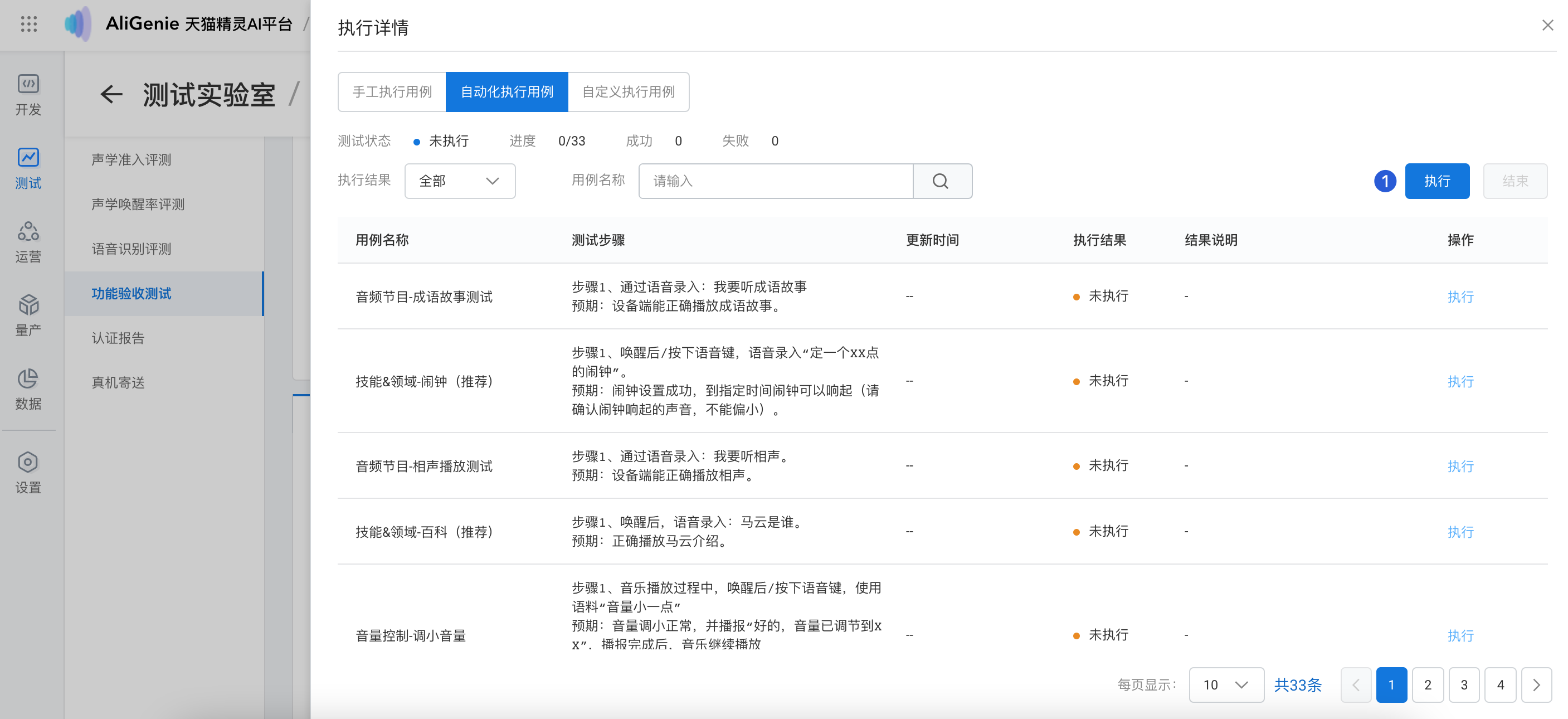The width and height of the screenshot is (1568, 719).
Task: Open the 量产 sidebar section
Action: [x=28, y=316]
